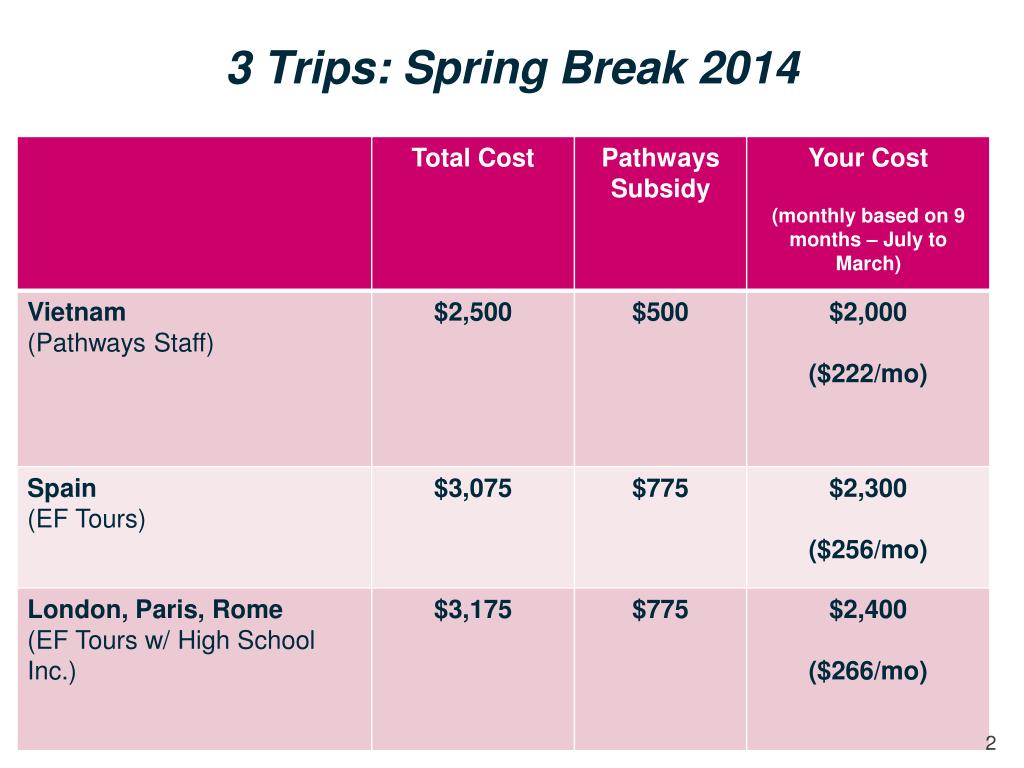1024x768 pixels.
Task: Select Spain total cost $3,075
Action: point(473,488)
